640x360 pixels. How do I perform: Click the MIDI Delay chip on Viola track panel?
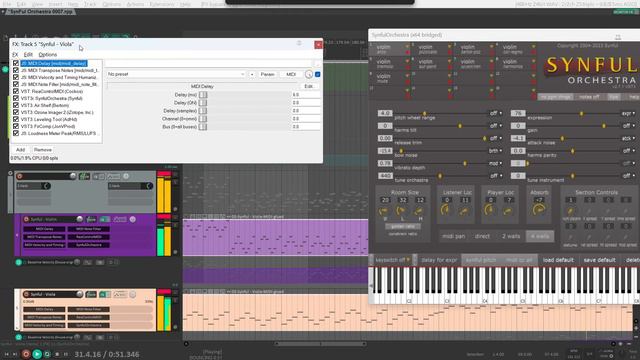[44, 309]
